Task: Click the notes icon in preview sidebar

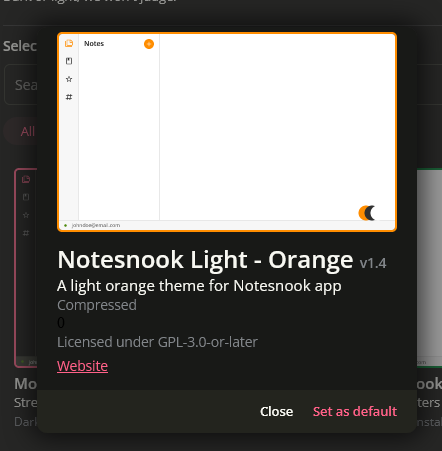Action: pos(69,43)
